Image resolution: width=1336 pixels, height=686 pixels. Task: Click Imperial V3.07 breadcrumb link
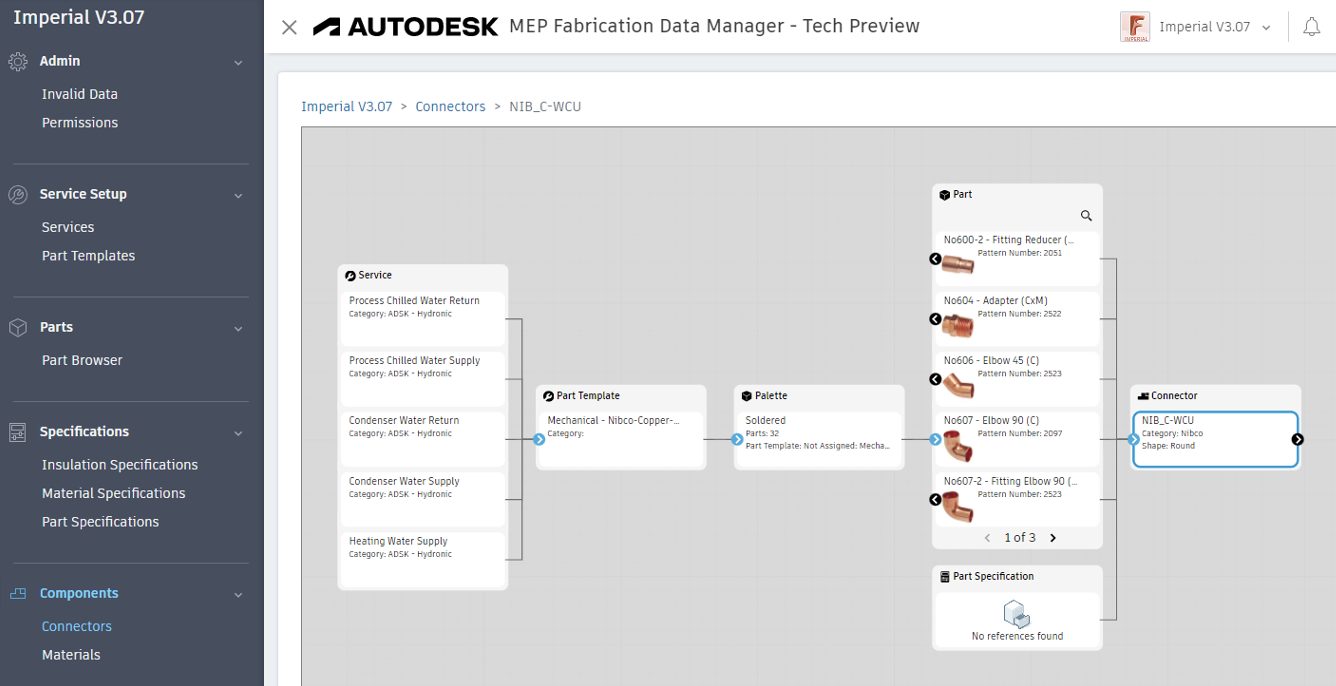[x=347, y=106]
